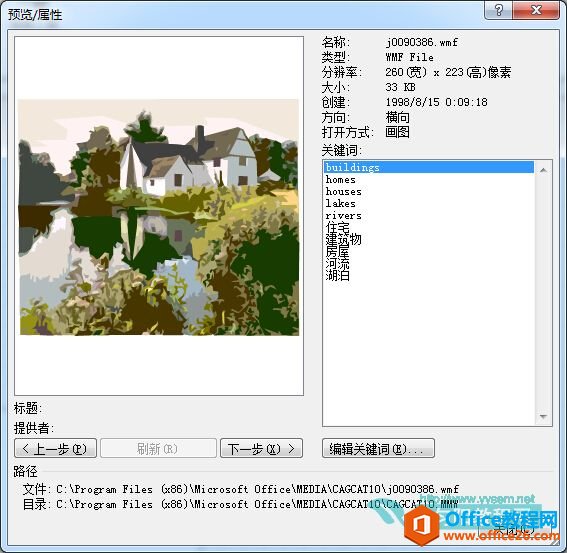This screenshot has width=567, height=553.
Task: Click the house clip art preview image
Action: click(159, 217)
